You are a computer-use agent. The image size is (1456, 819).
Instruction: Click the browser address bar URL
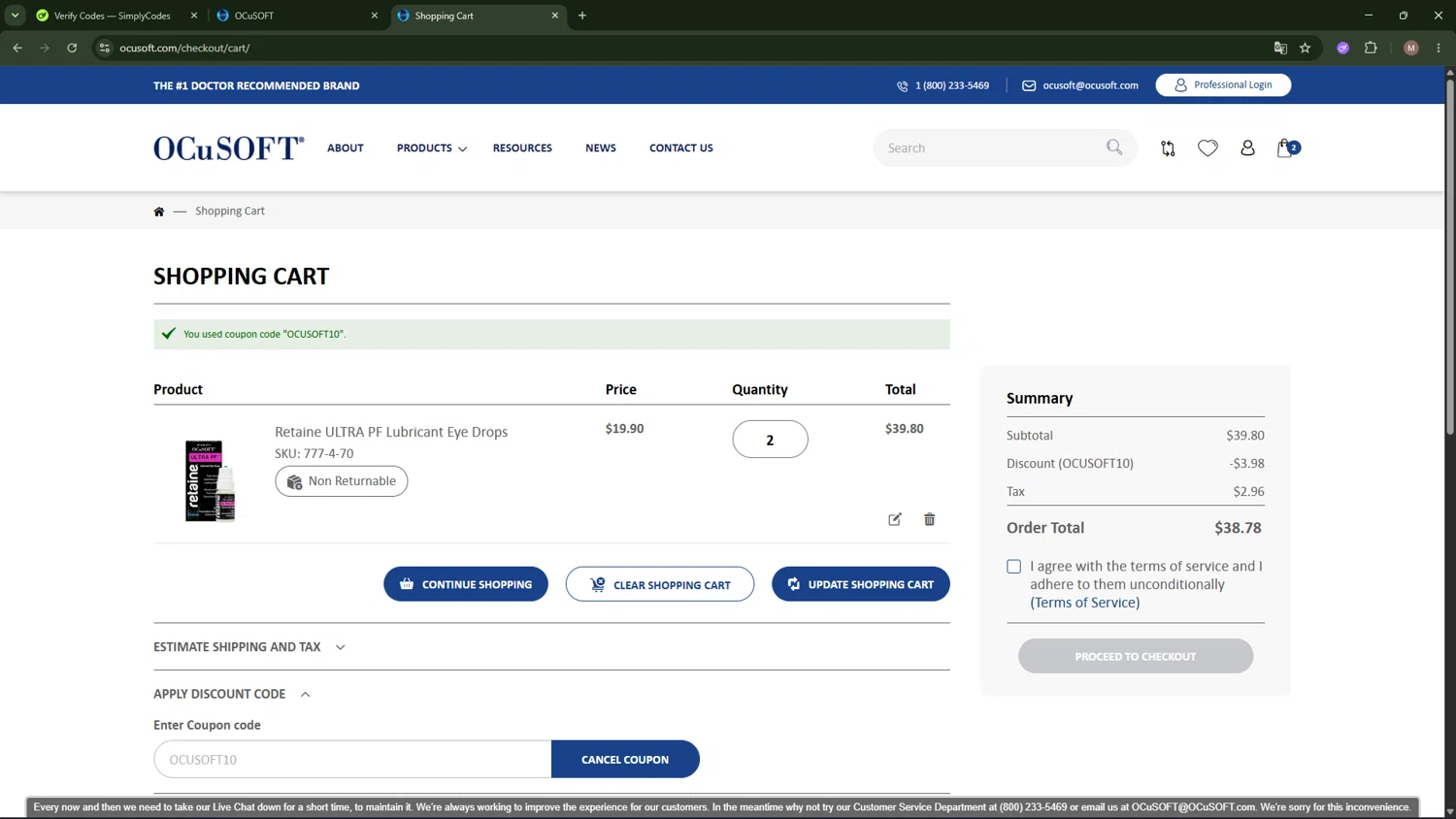point(184,48)
